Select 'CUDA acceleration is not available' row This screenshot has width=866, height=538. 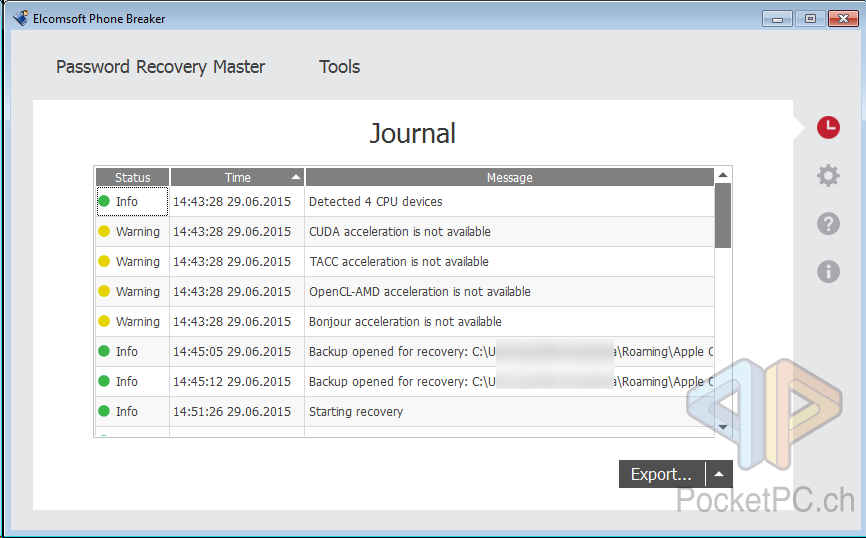(x=405, y=231)
